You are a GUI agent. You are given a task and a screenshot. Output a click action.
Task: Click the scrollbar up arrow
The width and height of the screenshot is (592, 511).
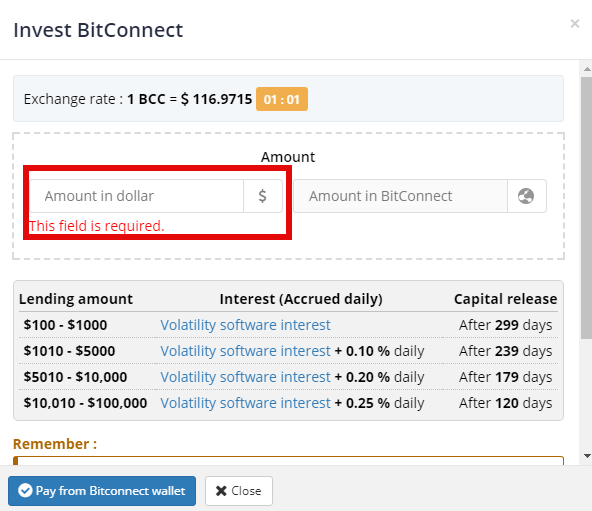(587, 69)
